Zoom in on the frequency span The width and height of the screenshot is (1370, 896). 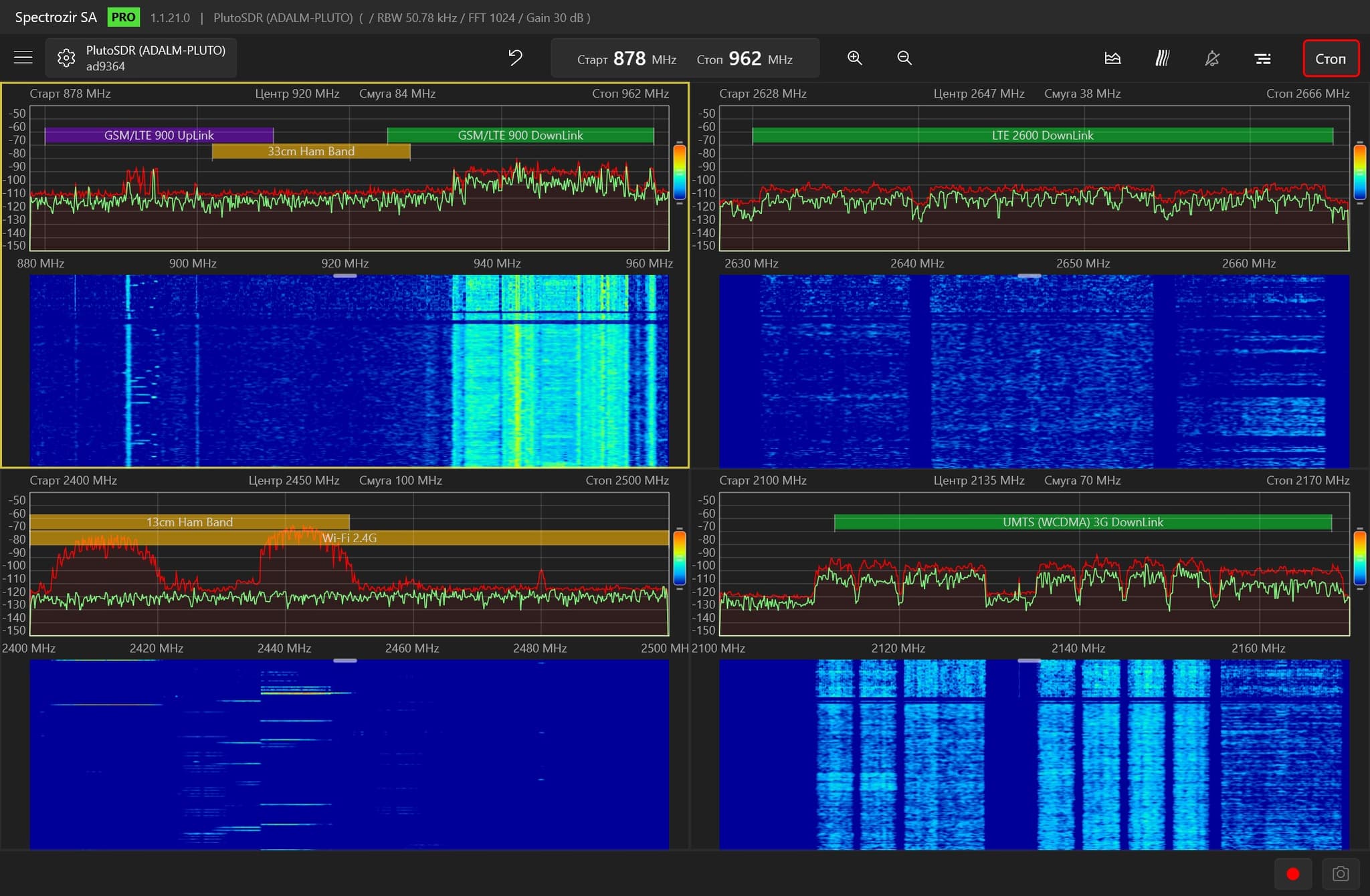854,58
